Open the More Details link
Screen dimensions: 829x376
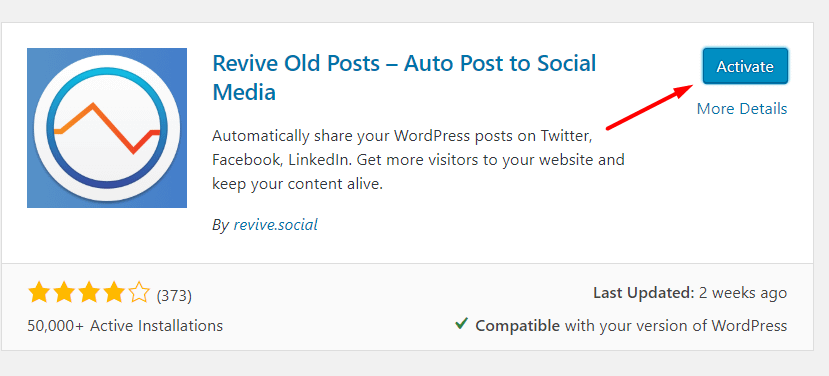pyautogui.click(x=742, y=108)
